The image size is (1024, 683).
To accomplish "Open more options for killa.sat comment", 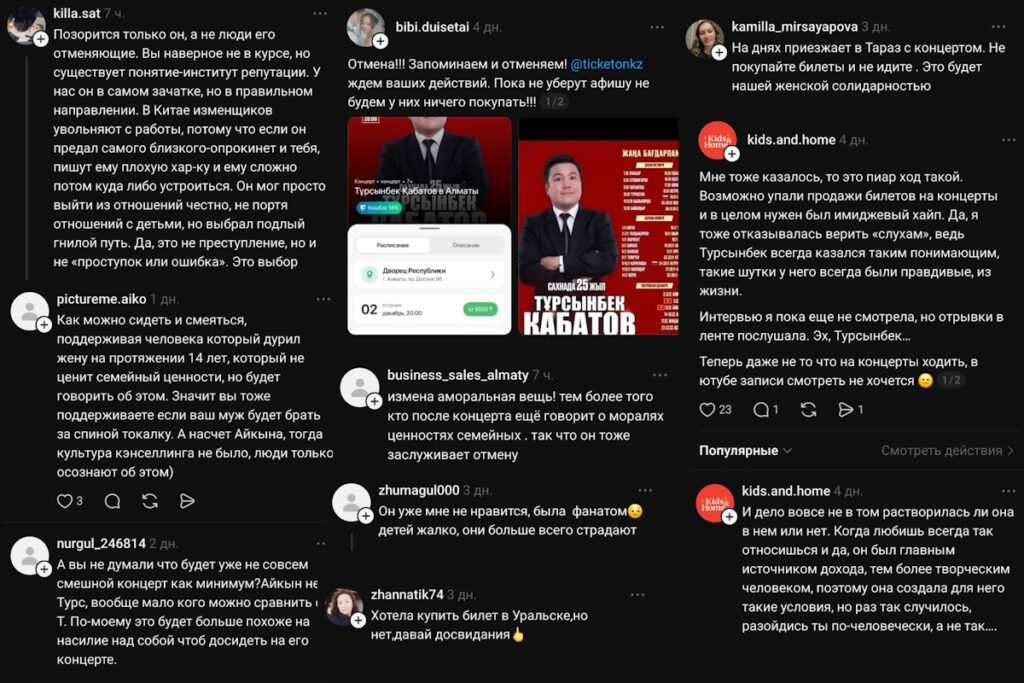I will [x=320, y=13].
